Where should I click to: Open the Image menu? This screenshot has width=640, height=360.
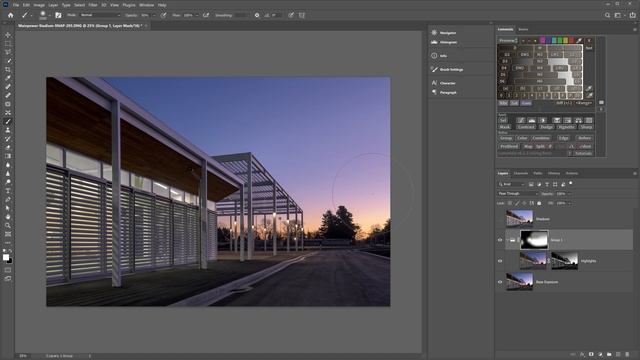[x=39, y=5]
